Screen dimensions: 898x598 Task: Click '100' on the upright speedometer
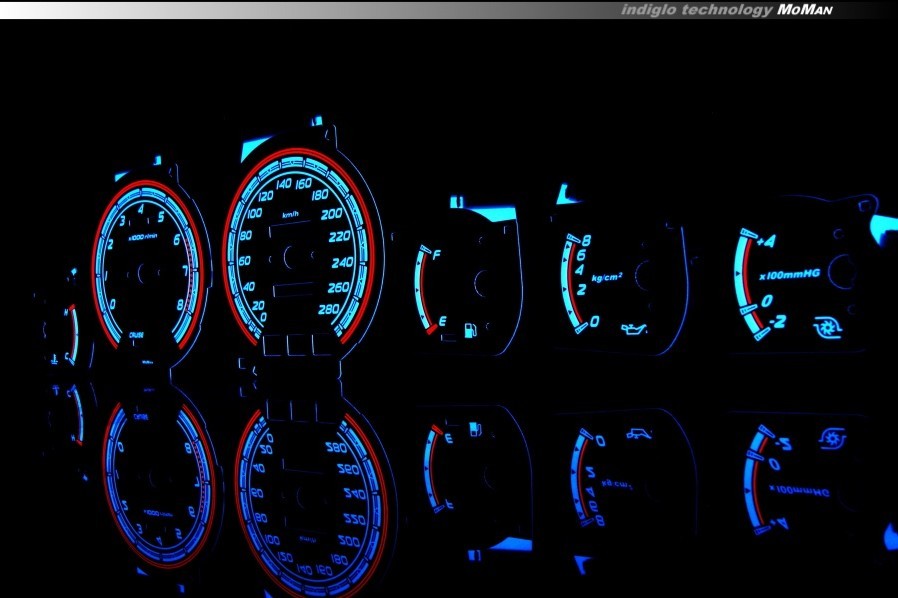click(254, 214)
